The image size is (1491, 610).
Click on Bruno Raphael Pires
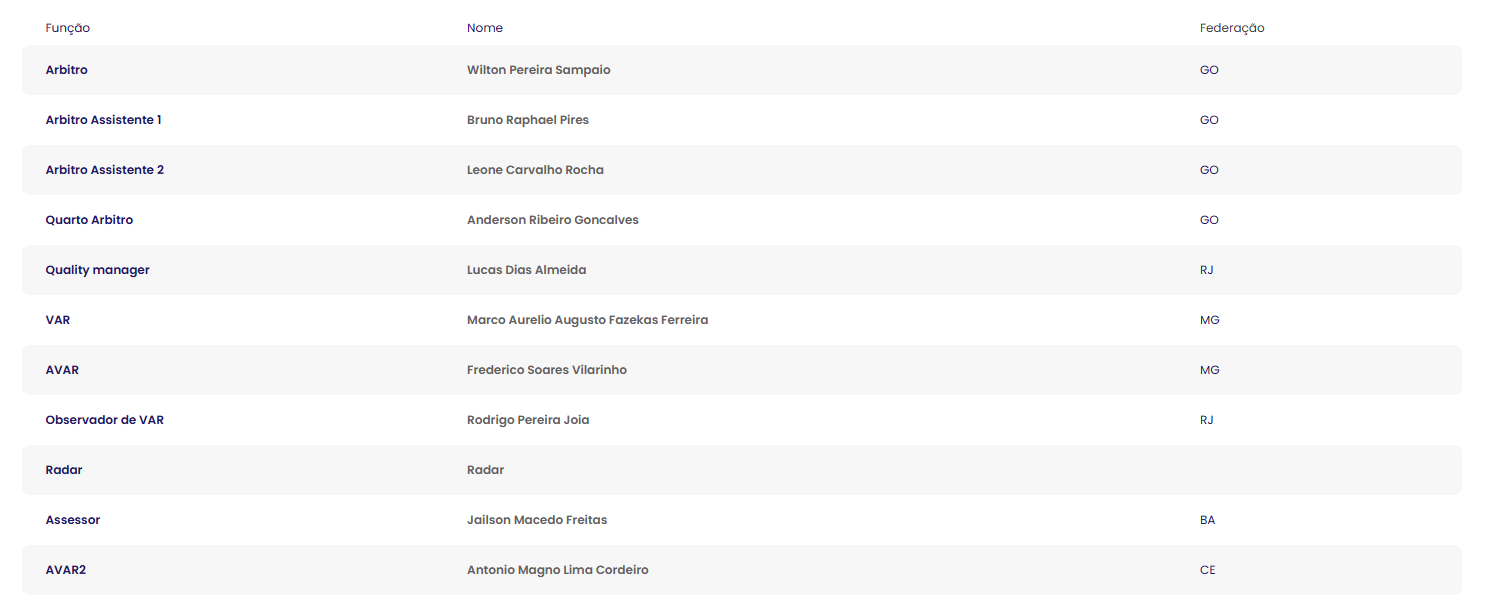click(528, 120)
